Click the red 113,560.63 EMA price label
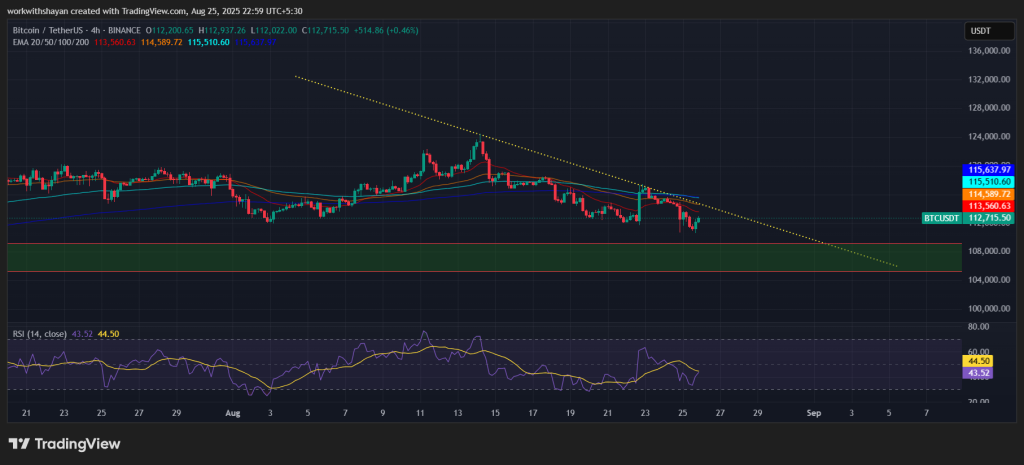The width and height of the screenshot is (1024, 465). (988, 207)
